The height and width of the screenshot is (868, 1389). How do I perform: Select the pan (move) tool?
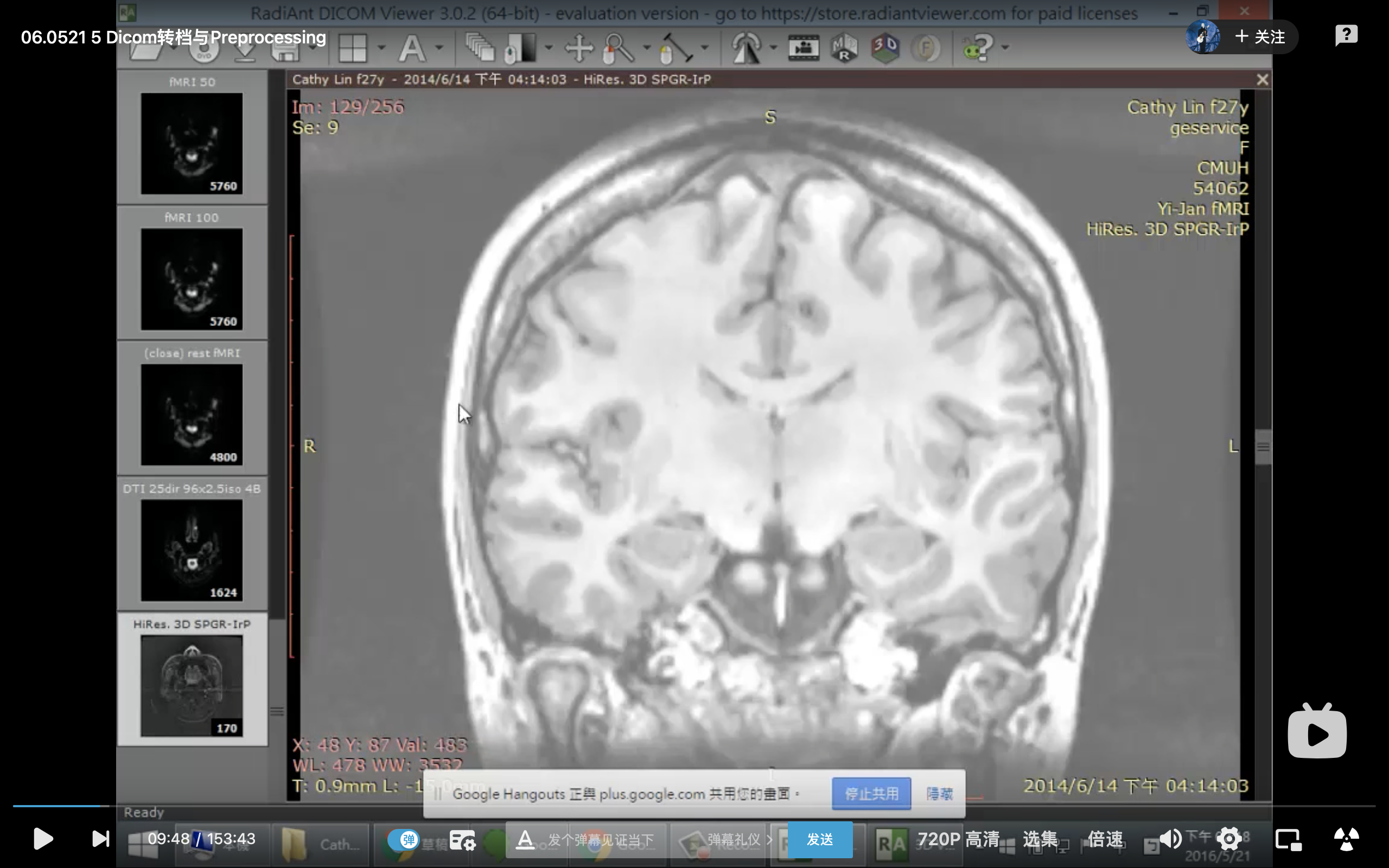pyautogui.click(x=578, y=48)
